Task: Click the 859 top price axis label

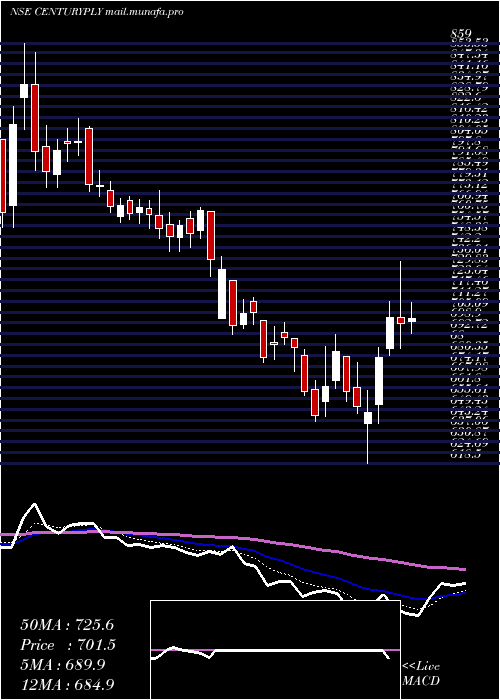Action: click(461, 33)
